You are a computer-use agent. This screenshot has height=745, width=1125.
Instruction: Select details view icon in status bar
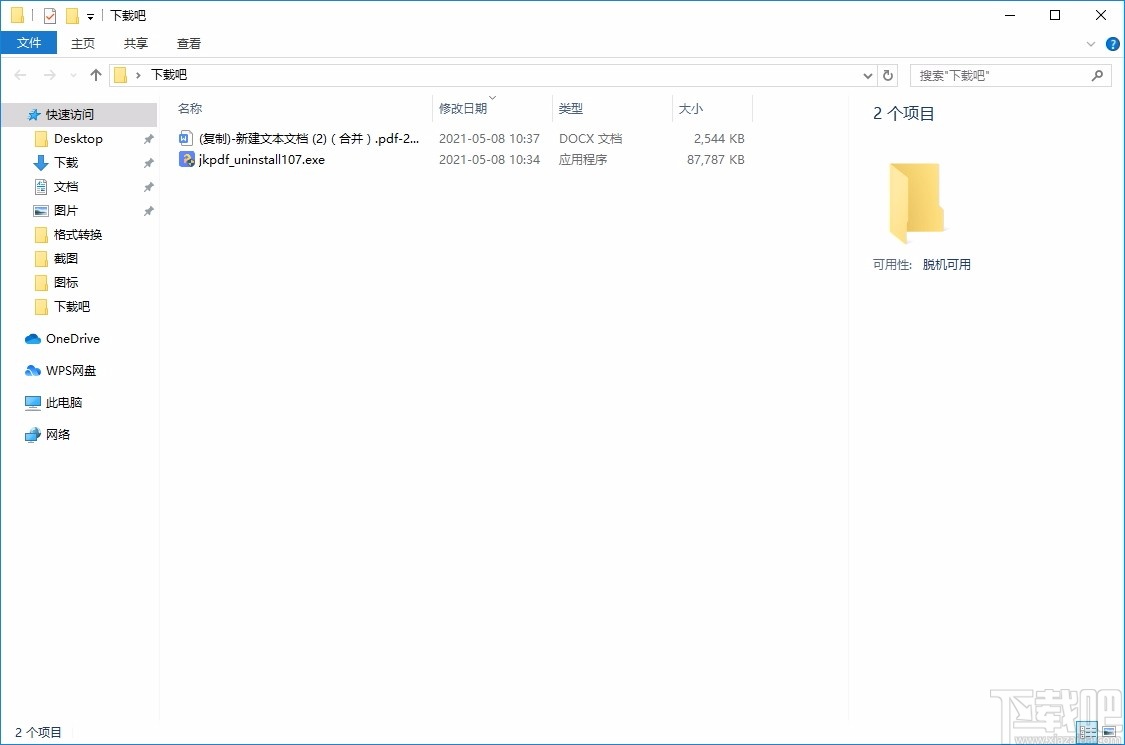(x=1087, y=731)
